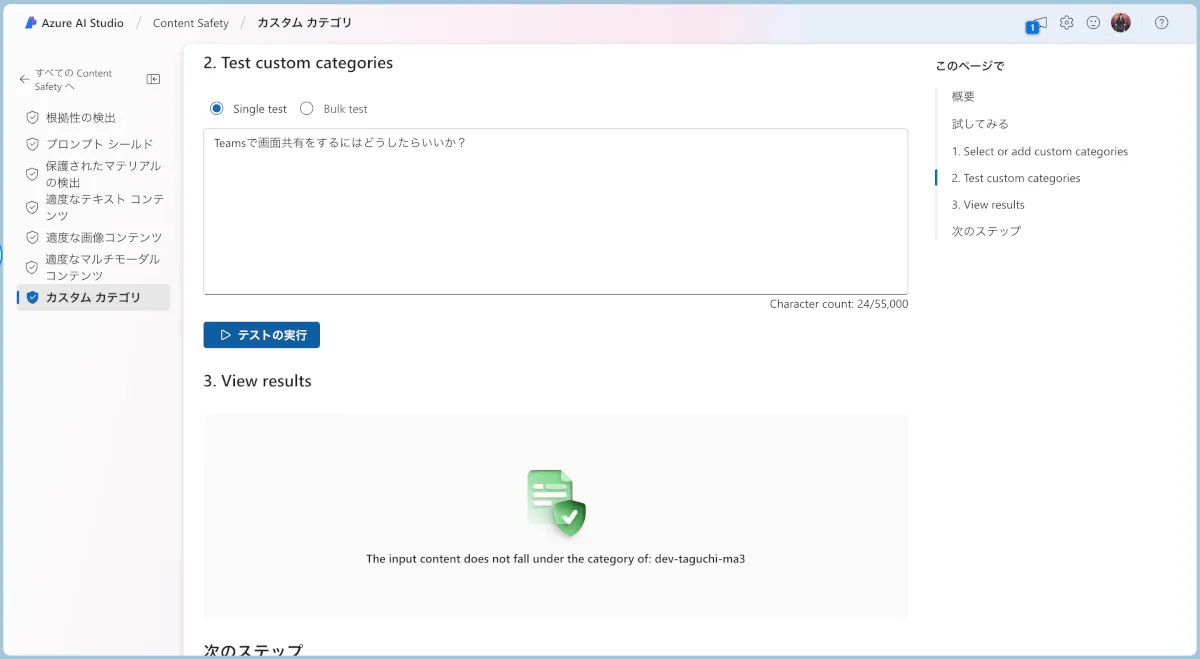Click shield icon beside 保護されたマテリアルの検出
The width and height of the screenshot is (1200, 659).
[x=32, y=174]
